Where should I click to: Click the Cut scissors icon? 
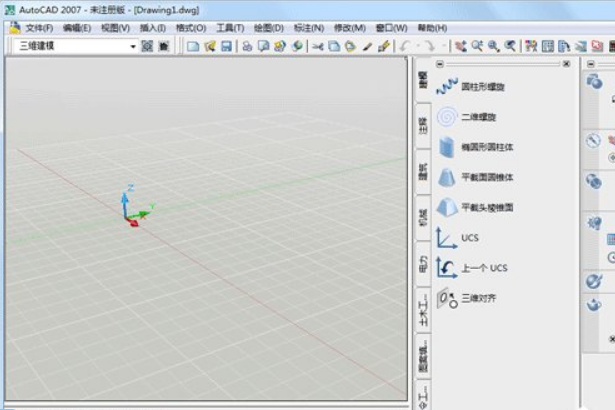coord(318,46)
